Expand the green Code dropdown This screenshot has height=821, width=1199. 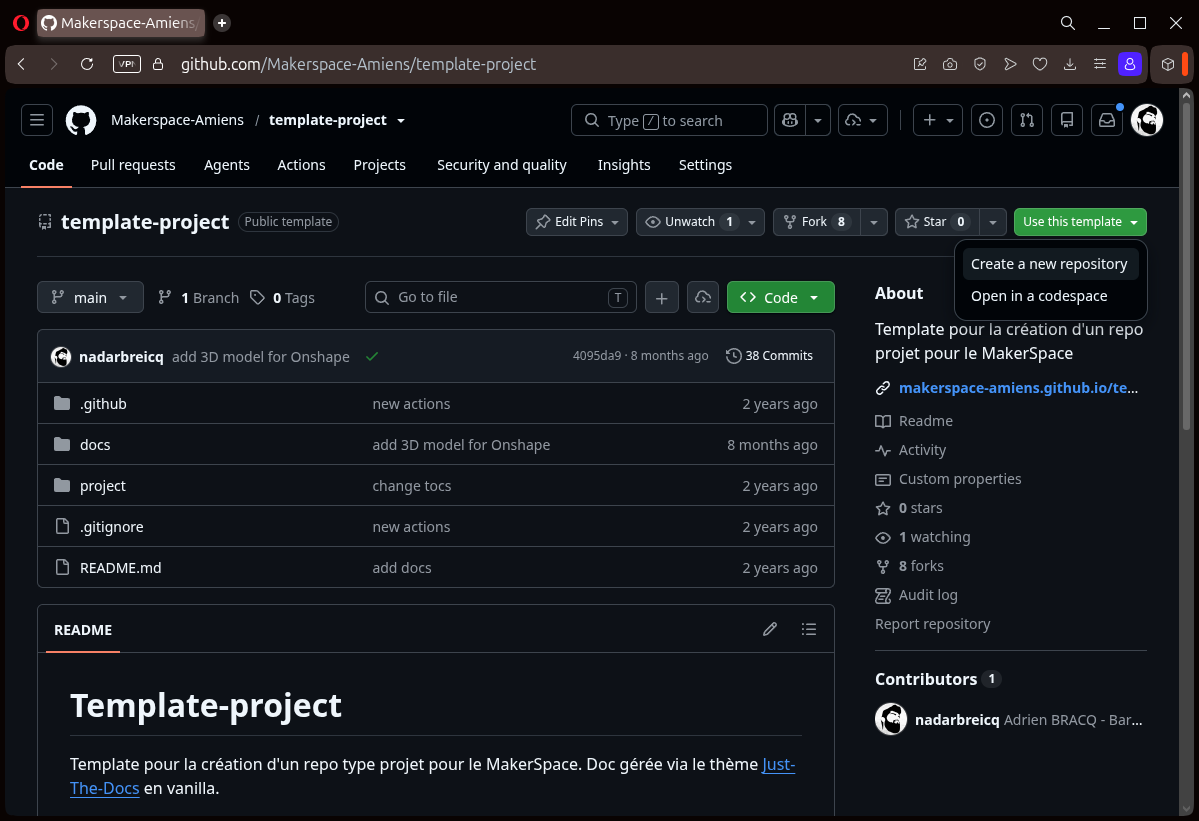coord(781,297)
